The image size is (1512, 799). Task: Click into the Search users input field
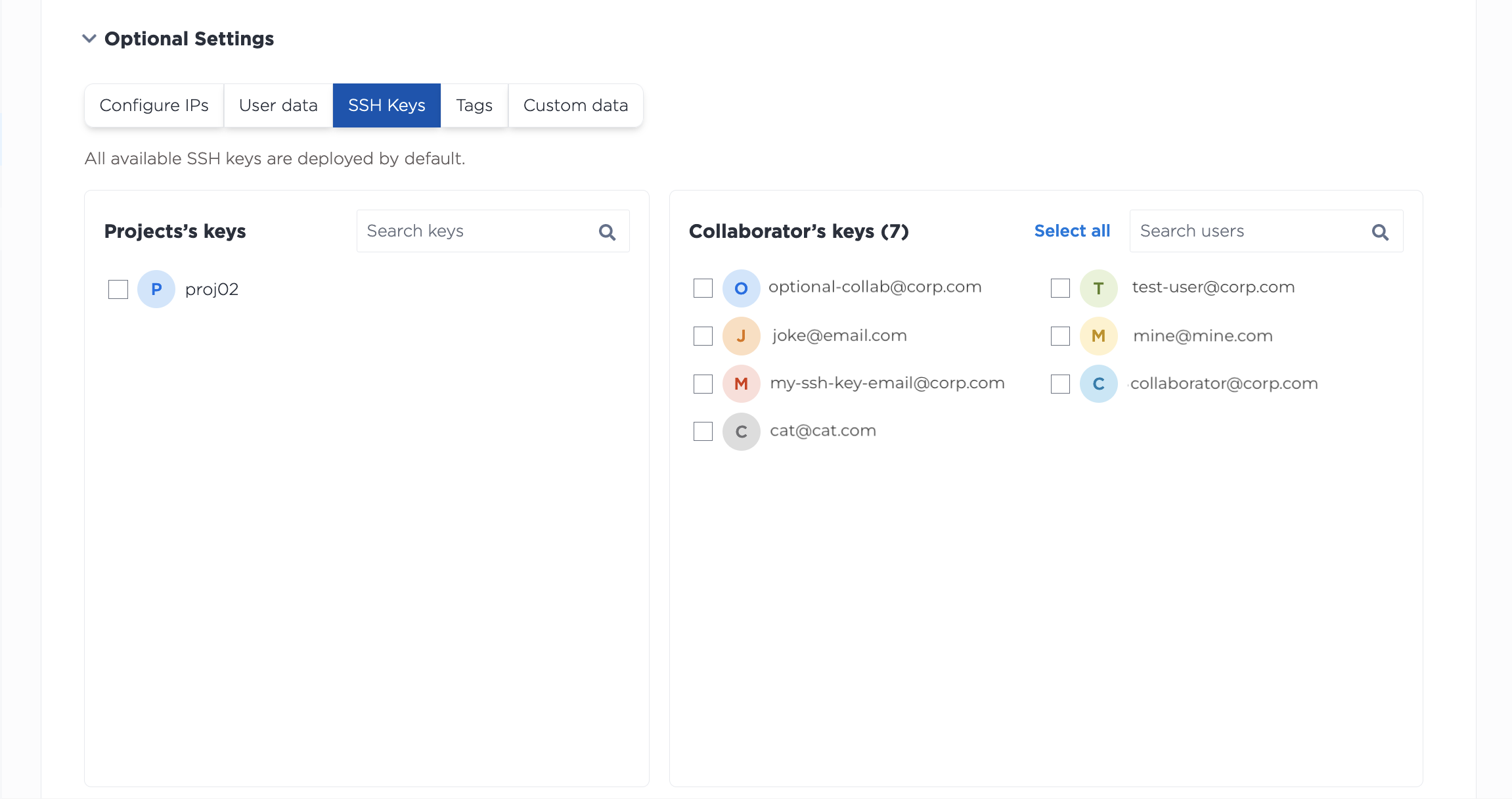1266,231
